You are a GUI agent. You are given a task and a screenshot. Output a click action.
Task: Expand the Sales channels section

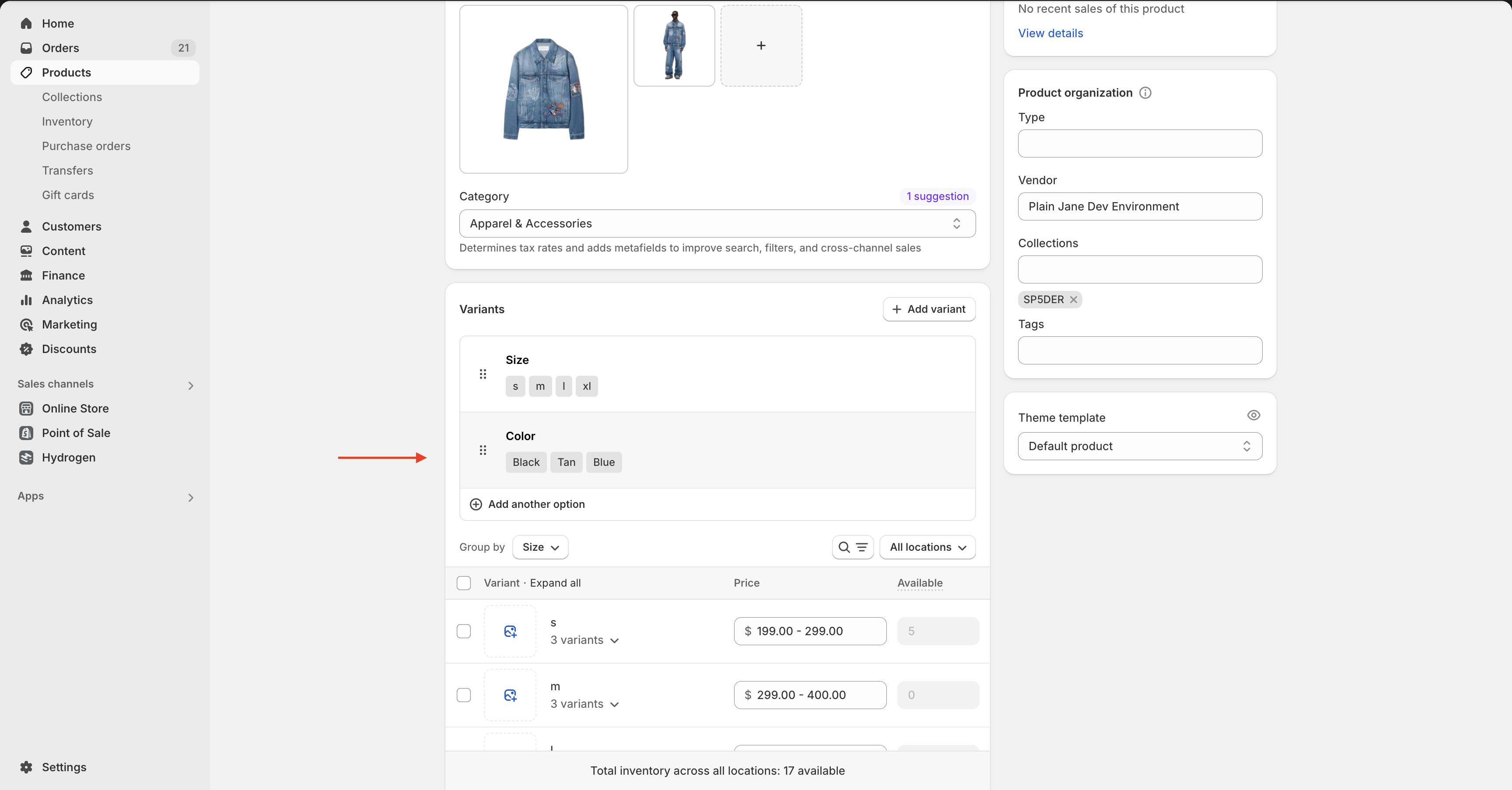[x=190, y=386]
